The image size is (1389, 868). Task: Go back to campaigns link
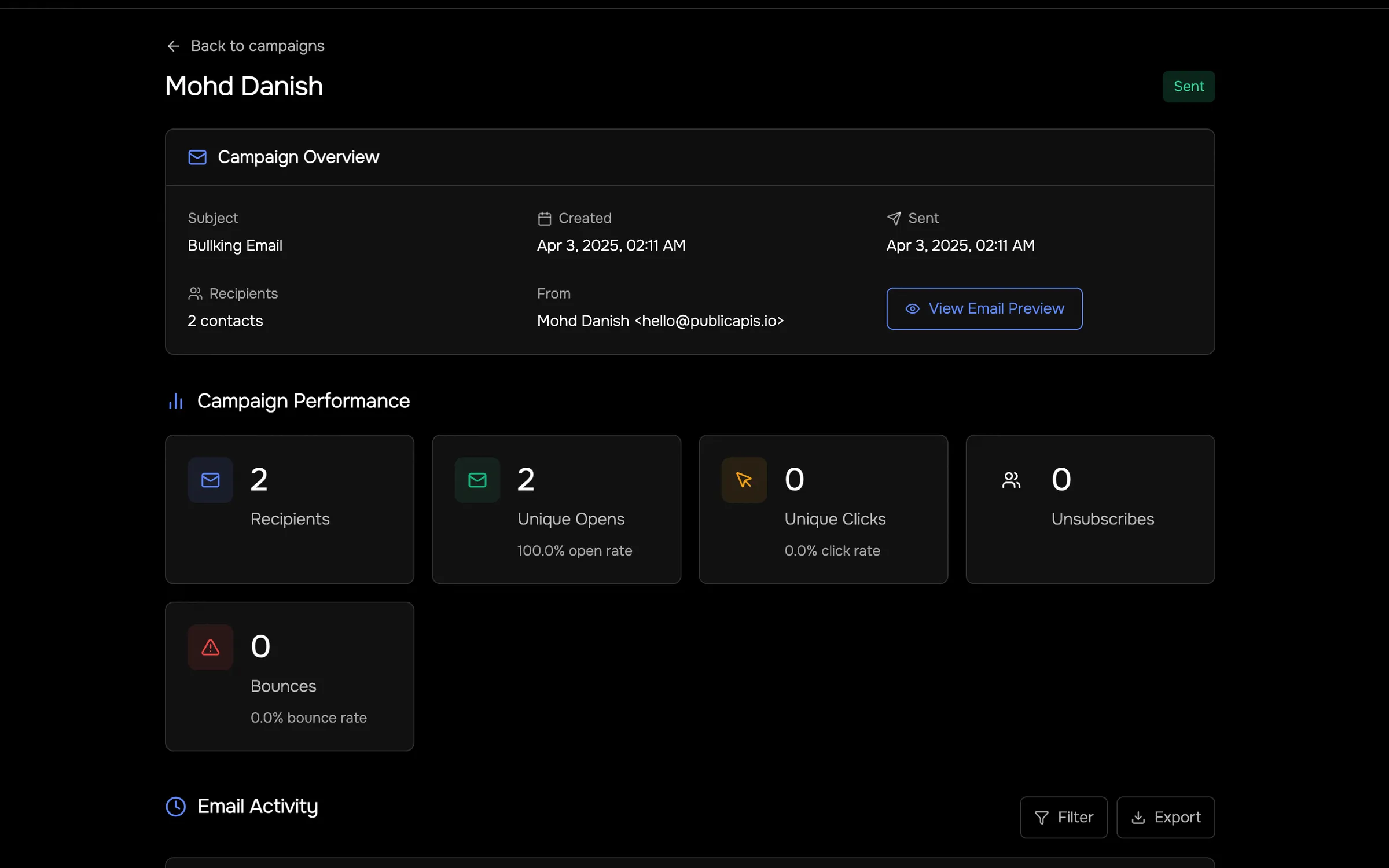257,46
